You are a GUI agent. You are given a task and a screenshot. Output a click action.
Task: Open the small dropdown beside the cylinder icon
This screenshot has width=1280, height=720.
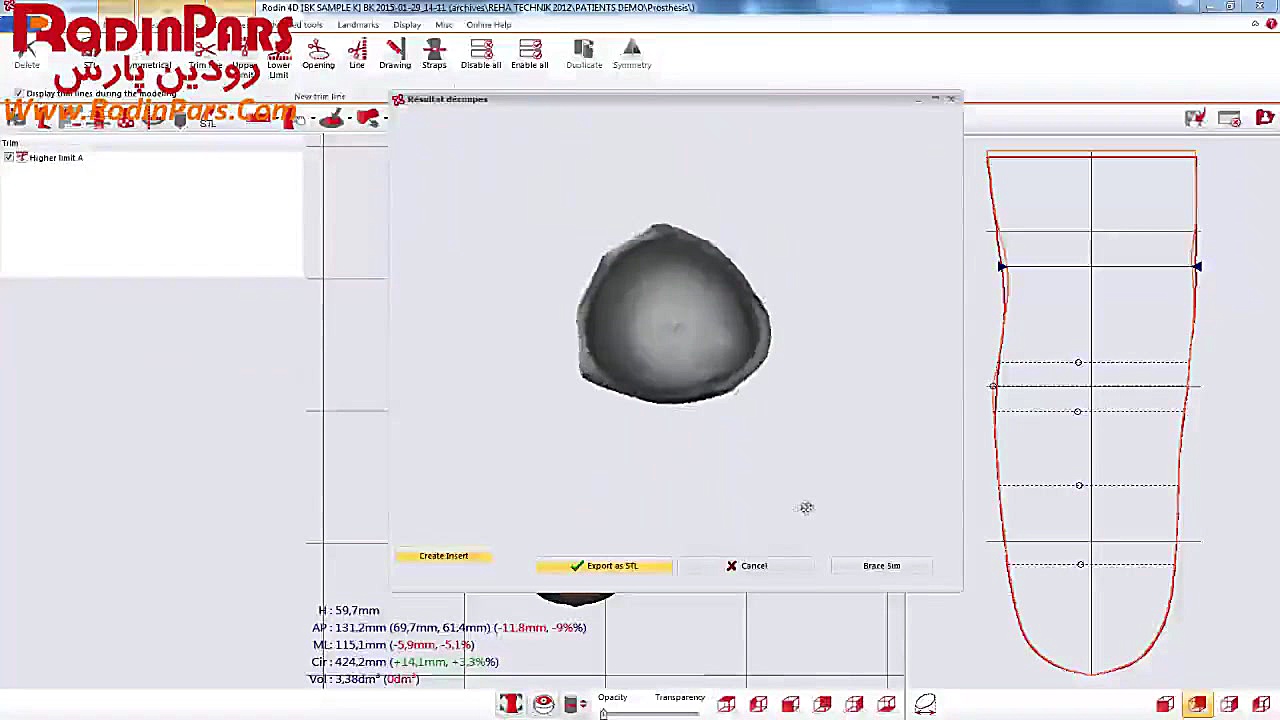coord(583,703)
